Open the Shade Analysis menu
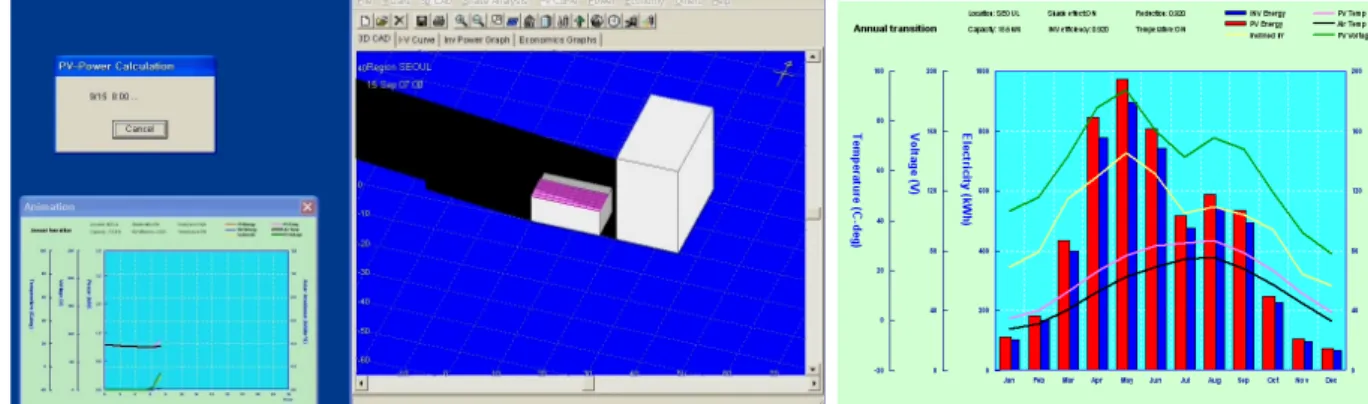Screen dimensions: 1368x404 [494, 3]
